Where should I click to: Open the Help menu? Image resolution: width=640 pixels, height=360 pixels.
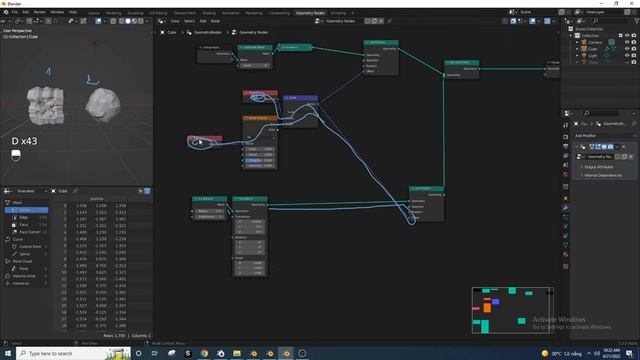coord(73,12)
